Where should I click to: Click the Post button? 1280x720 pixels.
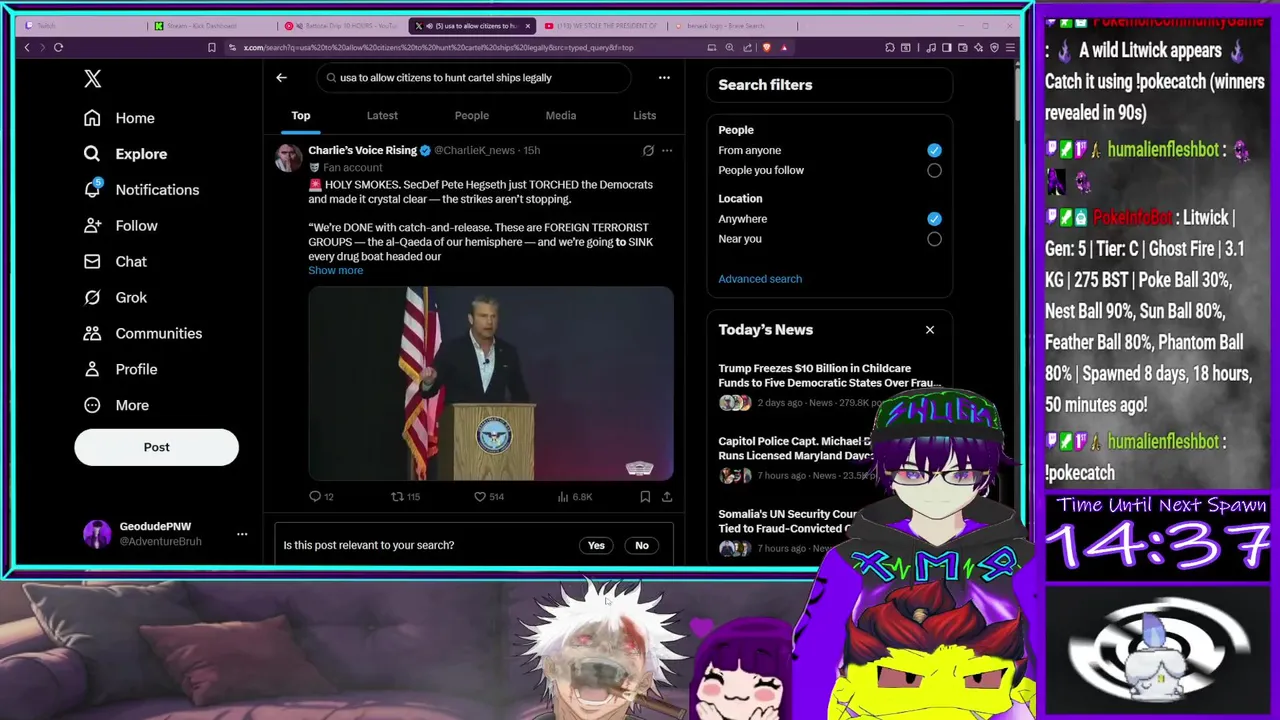pyautogui.click(x=156, y=447)
